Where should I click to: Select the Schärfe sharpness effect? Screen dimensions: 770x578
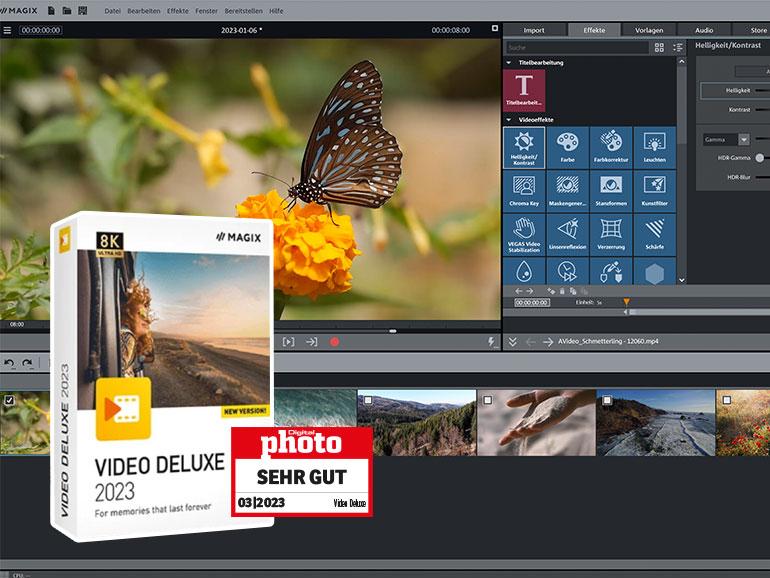pyautogui.click(x=654, y=234)
